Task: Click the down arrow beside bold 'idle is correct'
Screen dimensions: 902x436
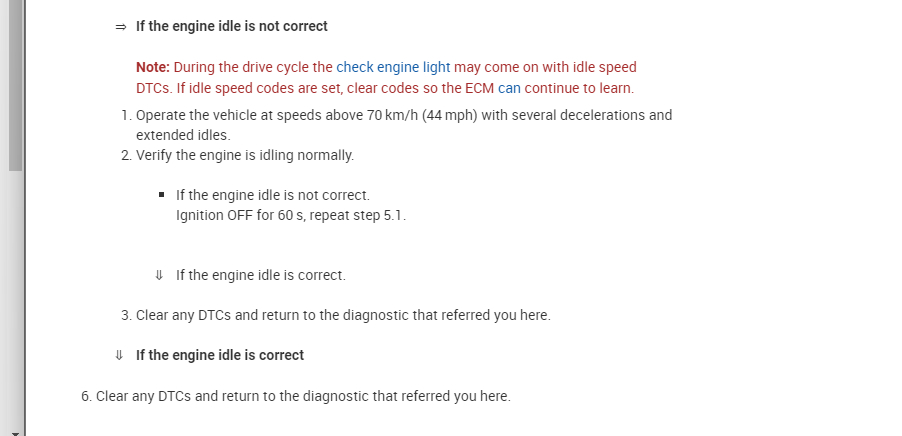Action: 120,355
